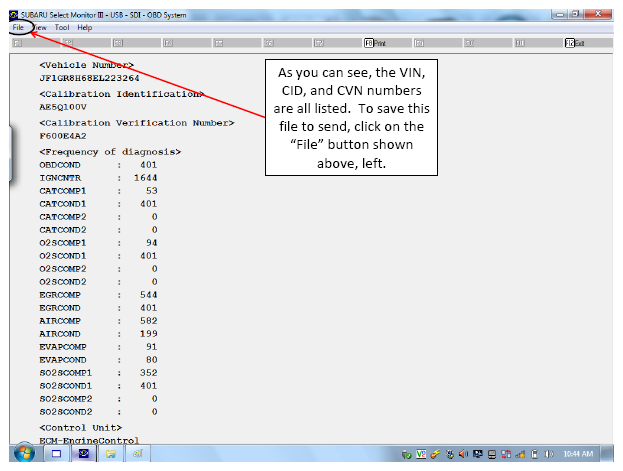Click the fourth taskbar app icon after Explorer
Screen dimensions: 623x471
pyautogui.click(x=137, y=454)
